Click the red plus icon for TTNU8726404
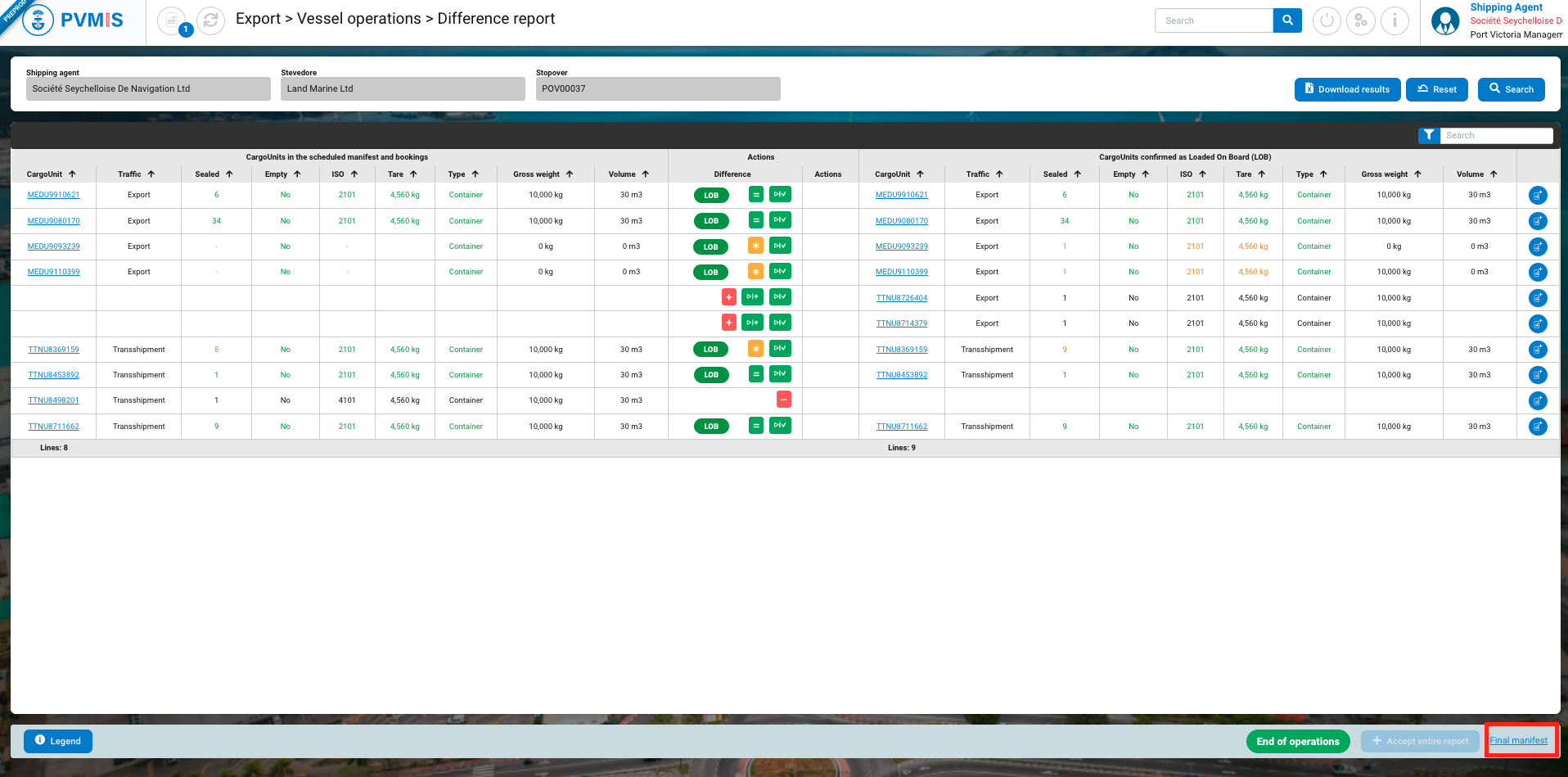This screenshot has height=777, width=1568. point(728,297)
